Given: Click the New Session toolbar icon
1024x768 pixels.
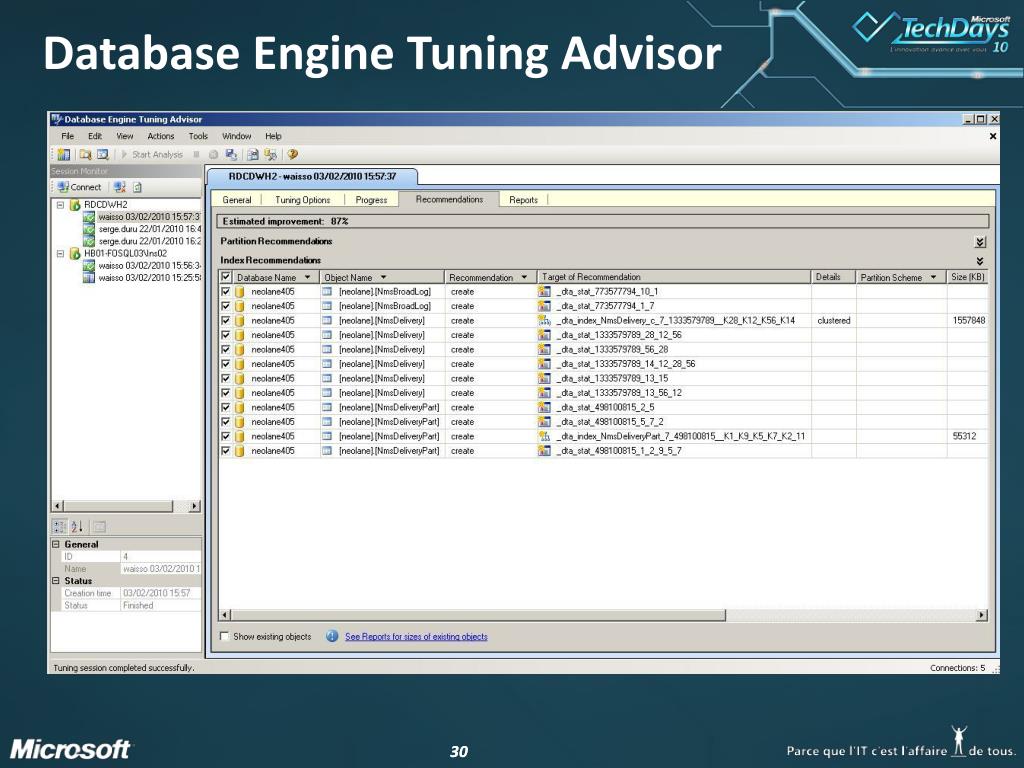Looking at the screenshot, I should [x=63, y=155].
